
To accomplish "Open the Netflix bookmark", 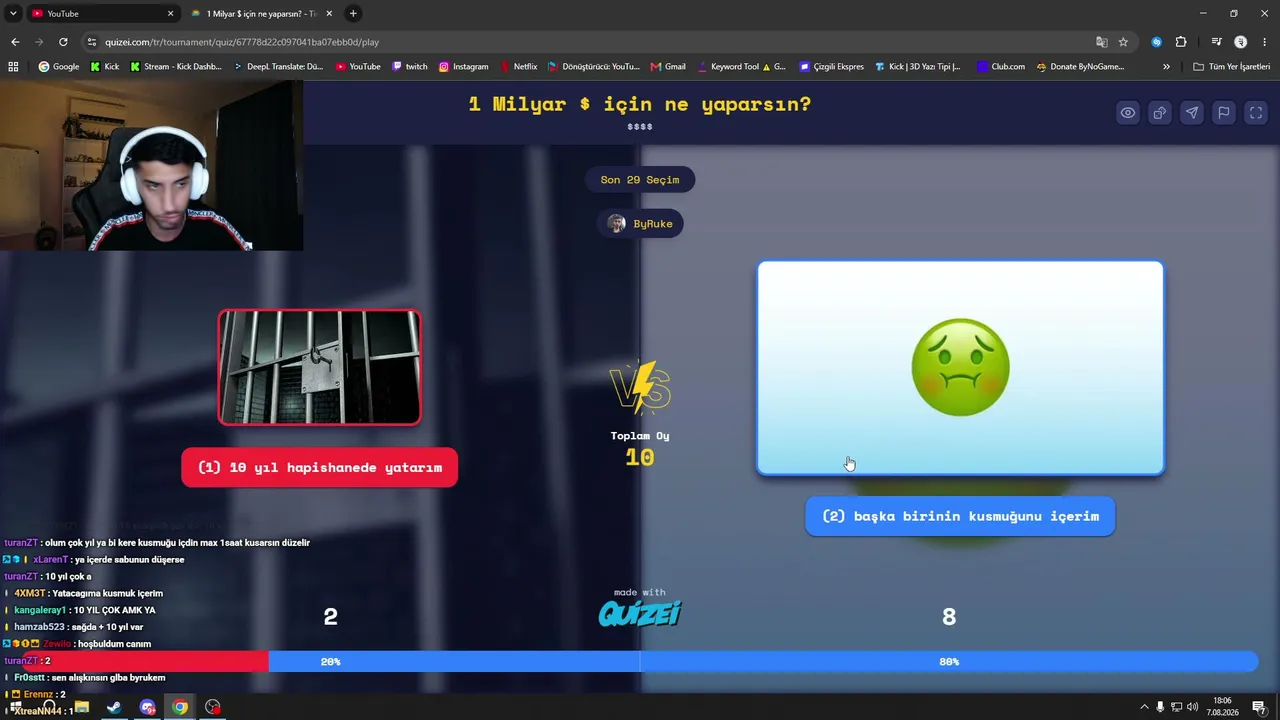I will [x=519, y=67].
